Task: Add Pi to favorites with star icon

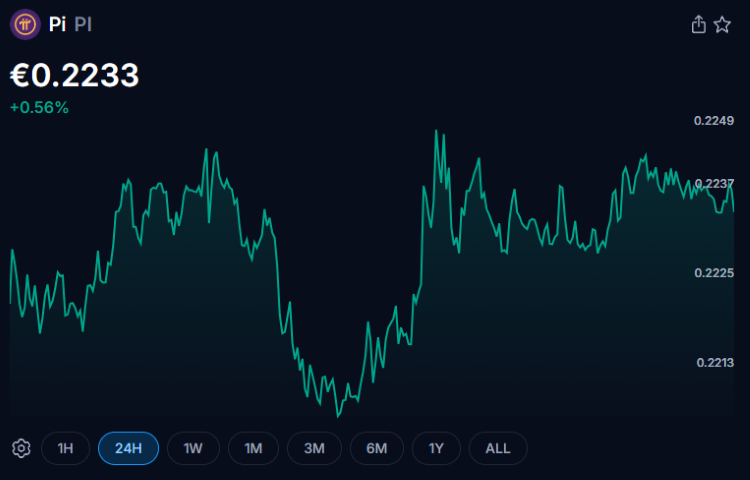Action: click(722, 24)
